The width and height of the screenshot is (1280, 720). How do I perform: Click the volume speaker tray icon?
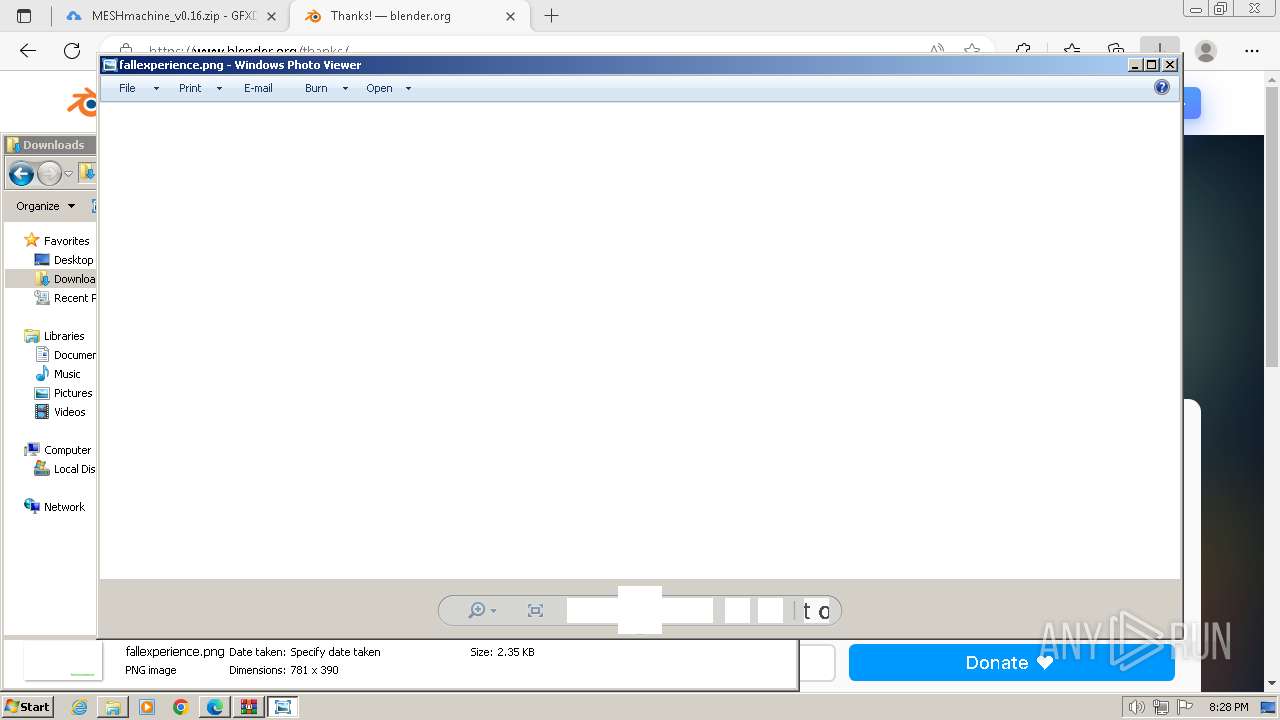(x=1138, y=707)
